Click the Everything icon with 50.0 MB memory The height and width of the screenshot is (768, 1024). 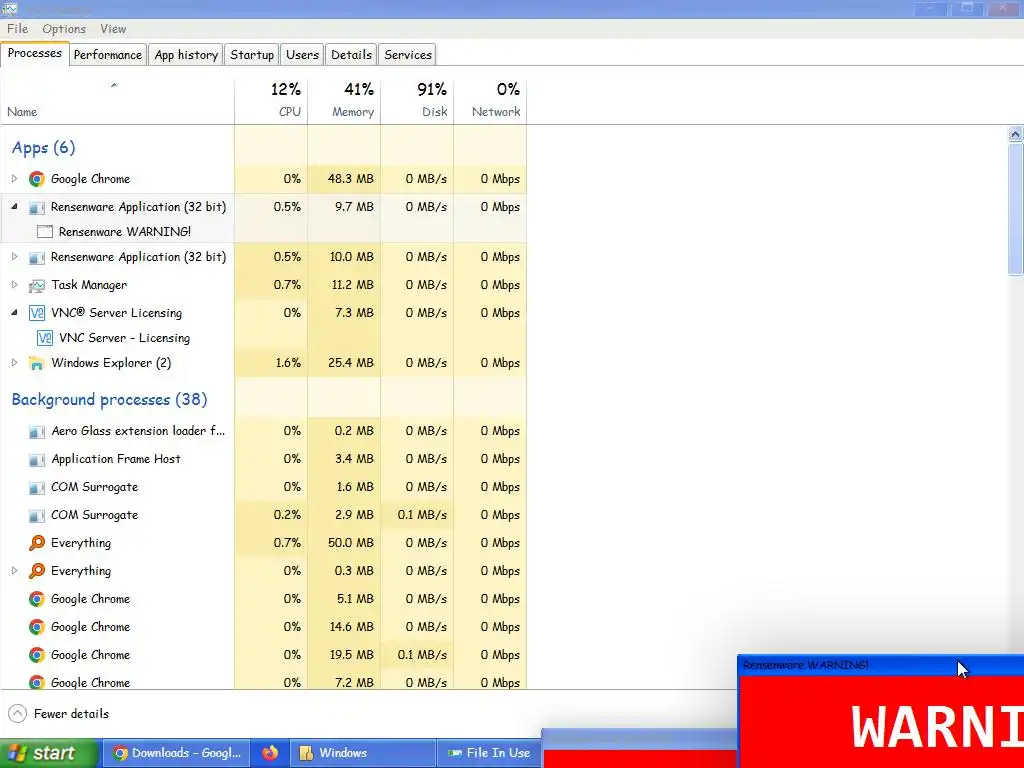pos(37,543)
